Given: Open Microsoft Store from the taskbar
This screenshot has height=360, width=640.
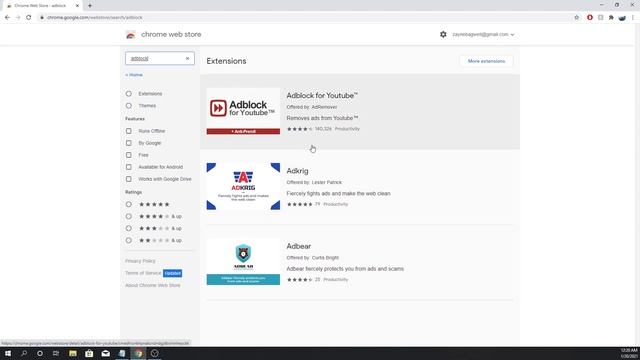Looking at the screenshot, I should click(x=89, y=353).
